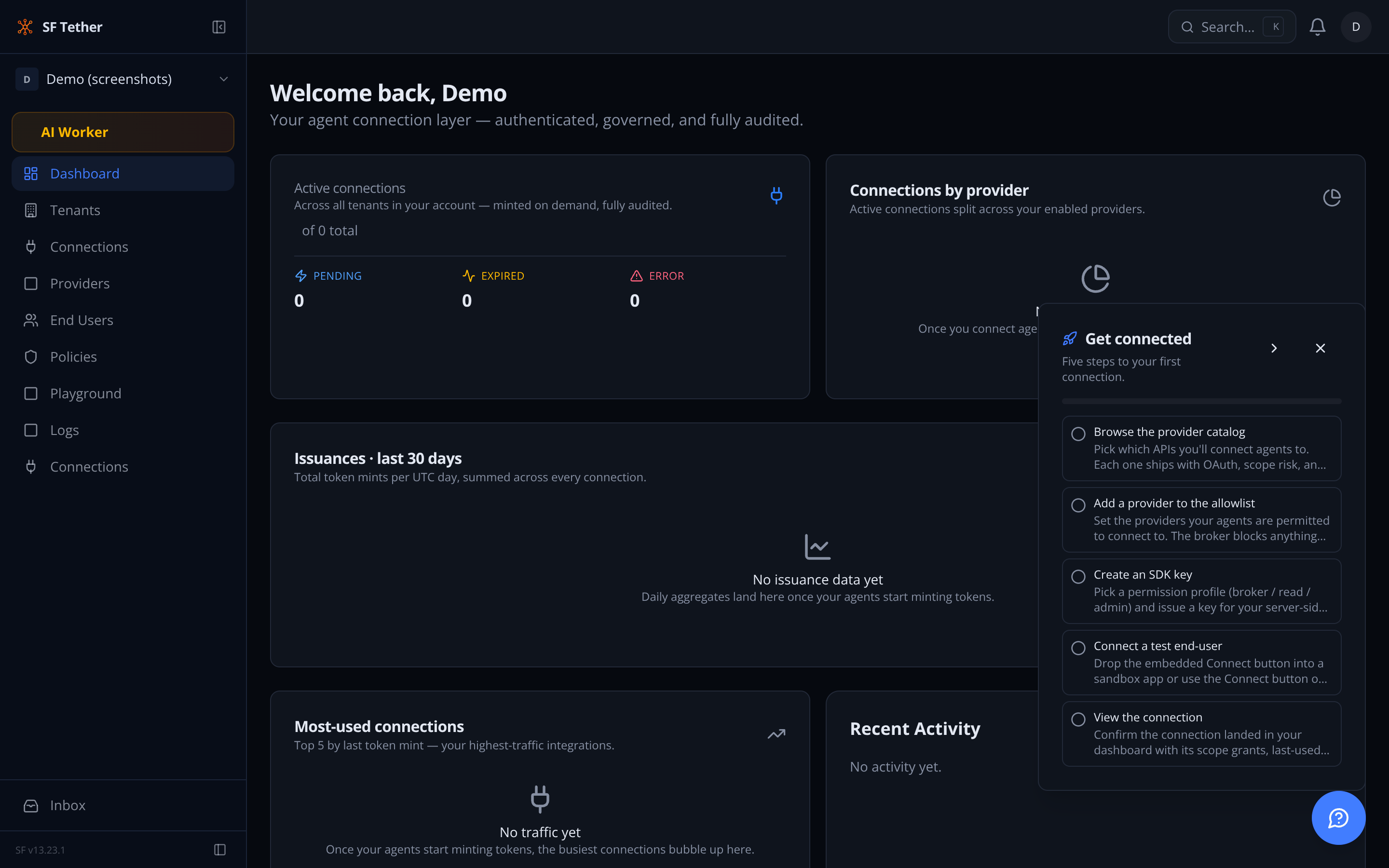Check off Connect a test end-user step

(1078, 648)
